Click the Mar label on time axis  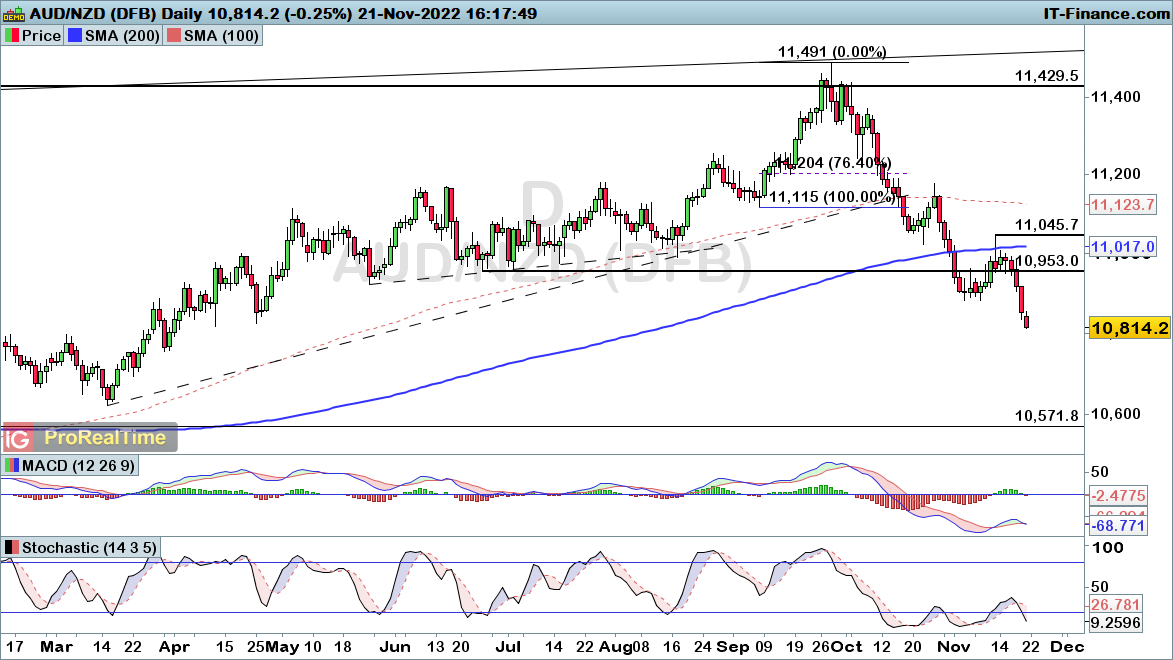click(x=56, y=647)
